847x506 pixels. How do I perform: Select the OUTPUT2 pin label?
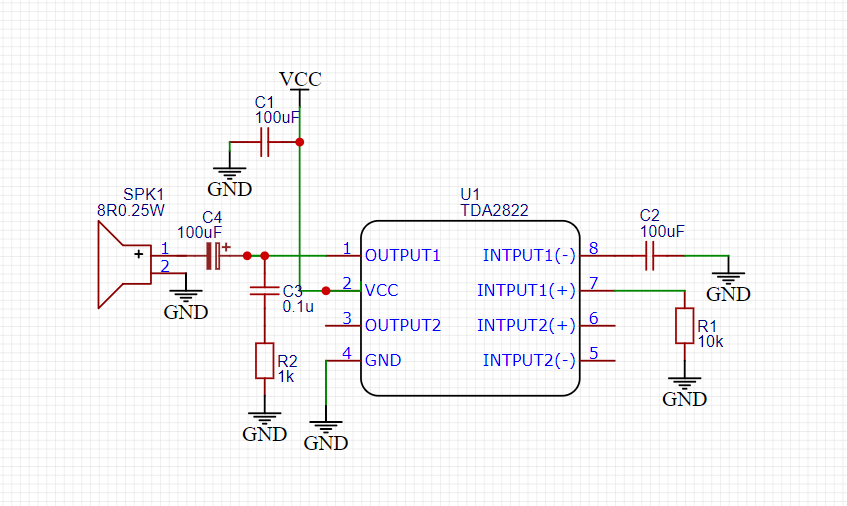[x=403, y=325]
